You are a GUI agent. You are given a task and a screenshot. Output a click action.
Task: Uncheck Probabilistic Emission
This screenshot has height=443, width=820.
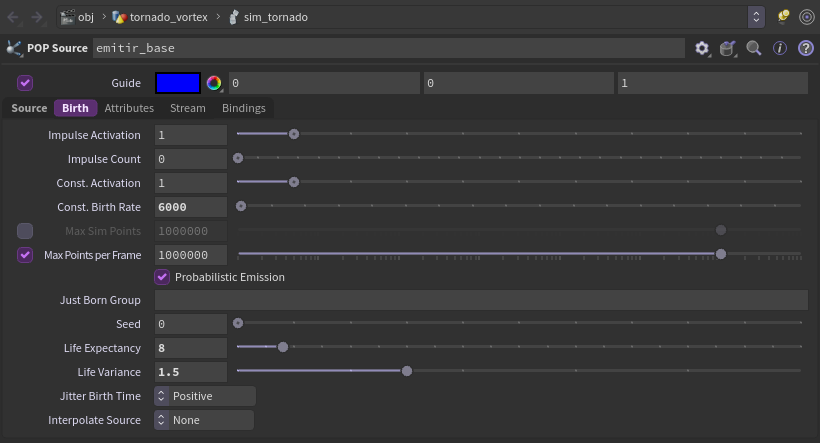(162, 277)
